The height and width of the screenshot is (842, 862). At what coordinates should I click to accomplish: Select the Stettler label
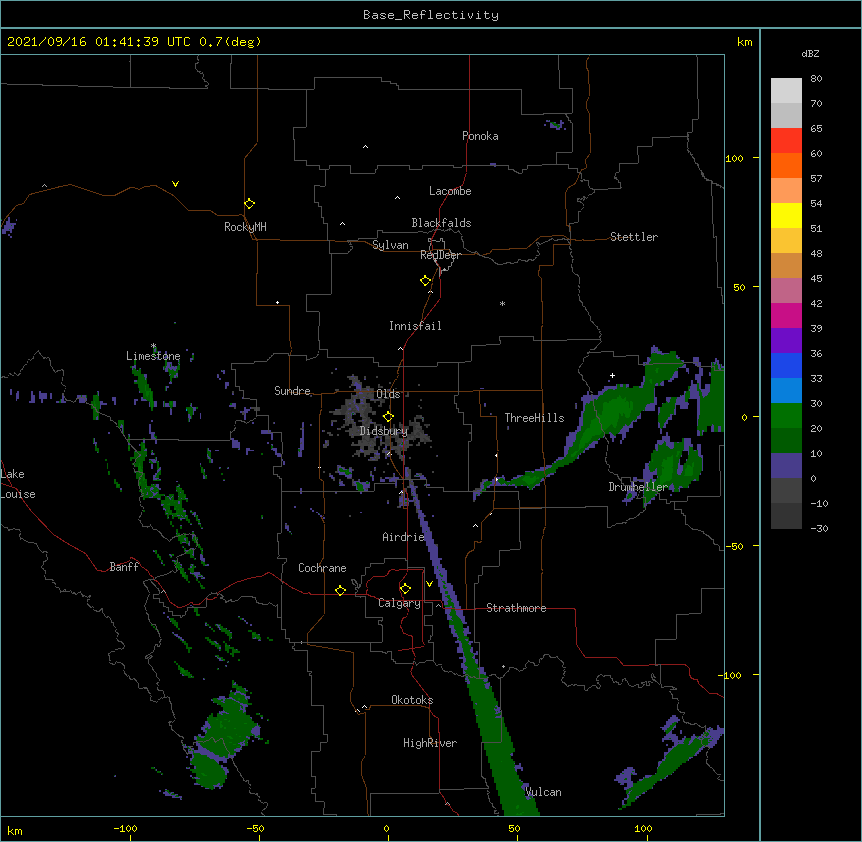[x=634, y=237]
